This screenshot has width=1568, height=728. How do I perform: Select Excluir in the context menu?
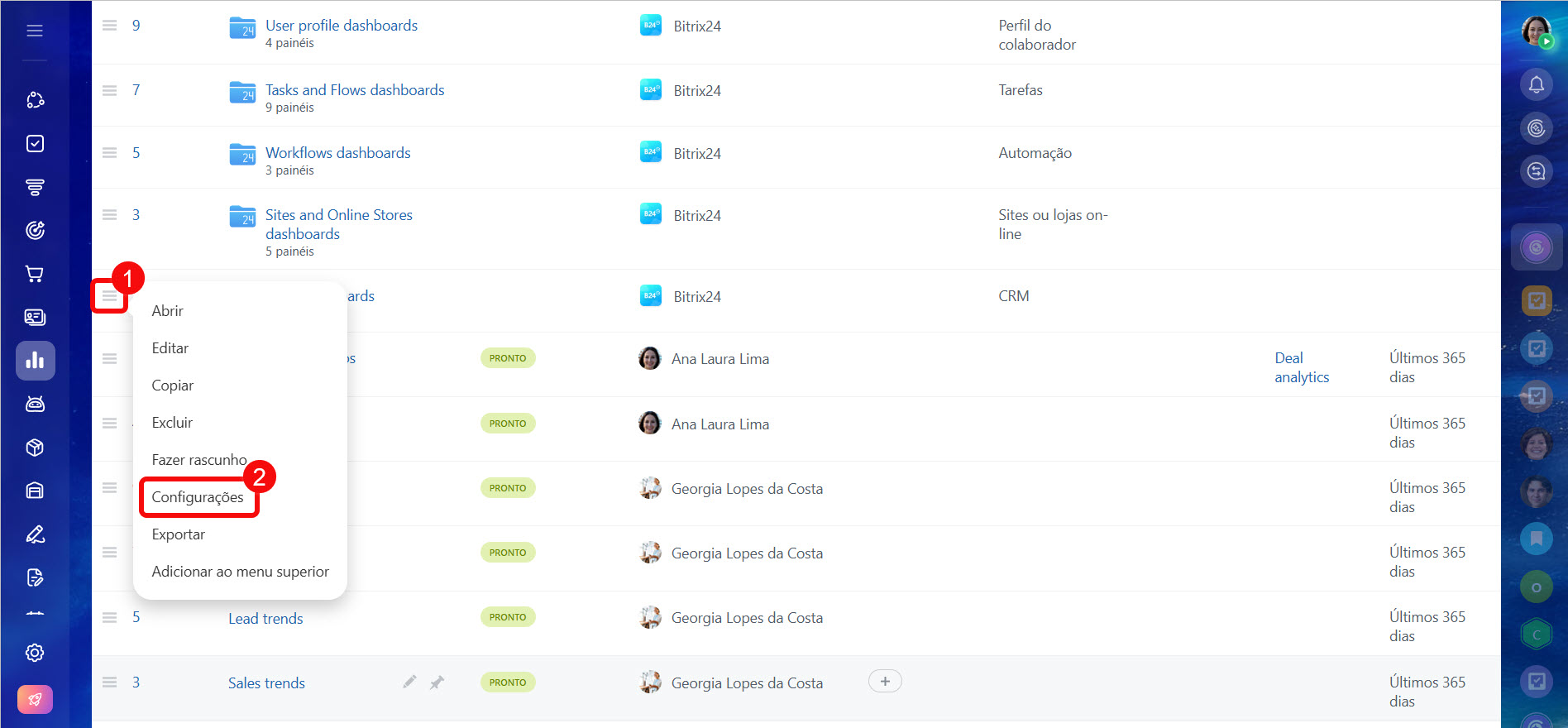[172, 423]
